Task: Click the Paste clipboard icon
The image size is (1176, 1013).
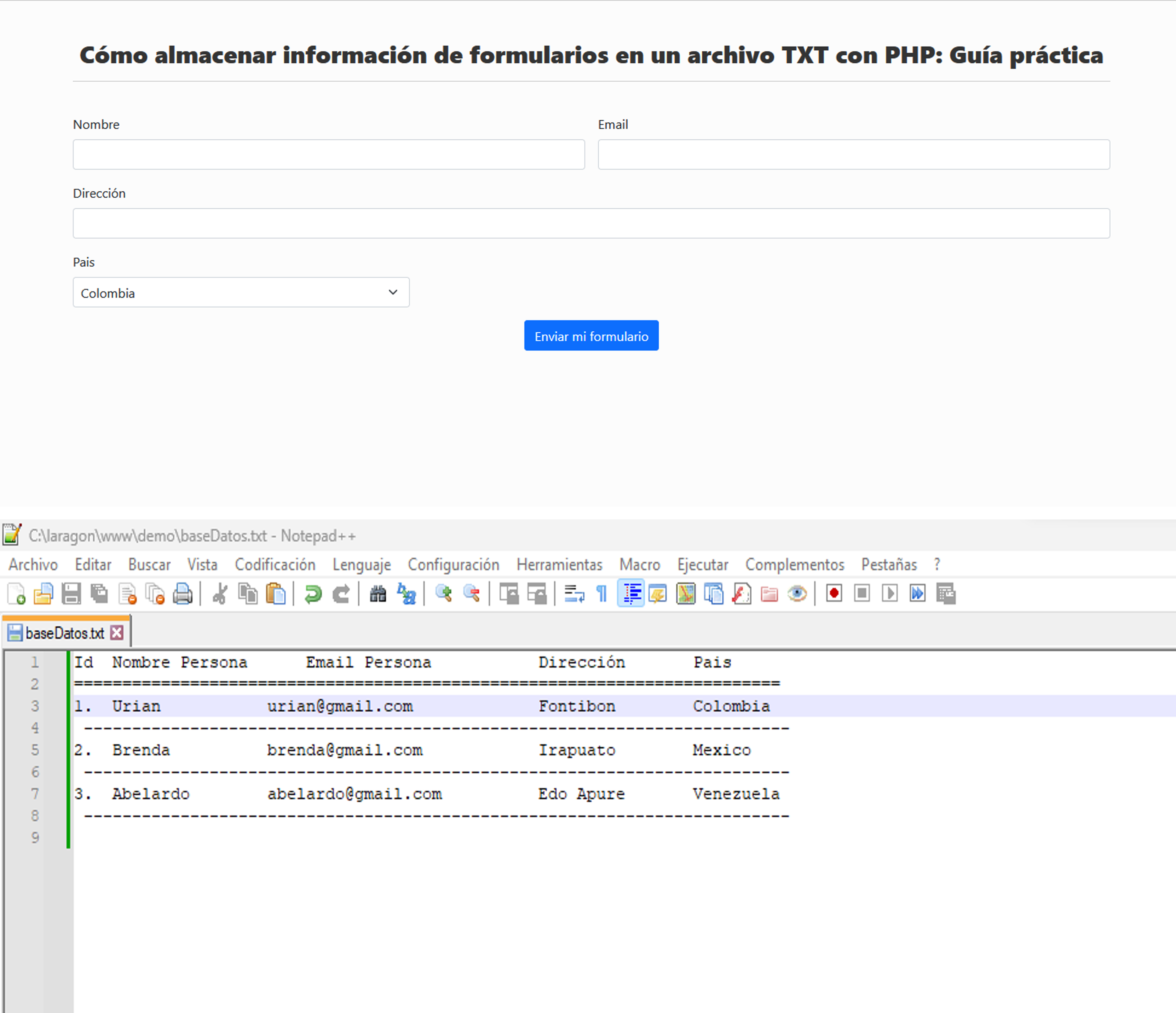Action: pyautogui.click(x=276, y=594)
